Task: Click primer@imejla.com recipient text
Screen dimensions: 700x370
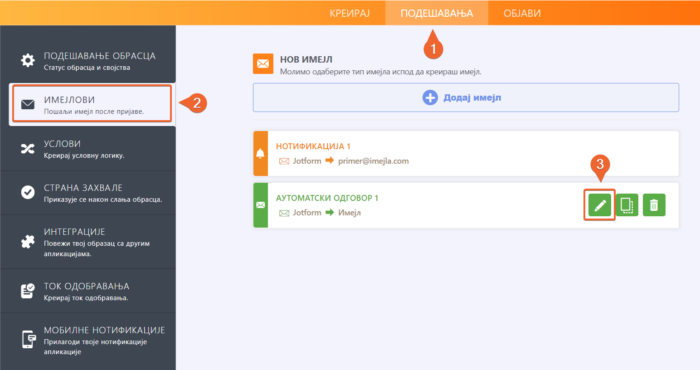Action: (x=373, y=161)
